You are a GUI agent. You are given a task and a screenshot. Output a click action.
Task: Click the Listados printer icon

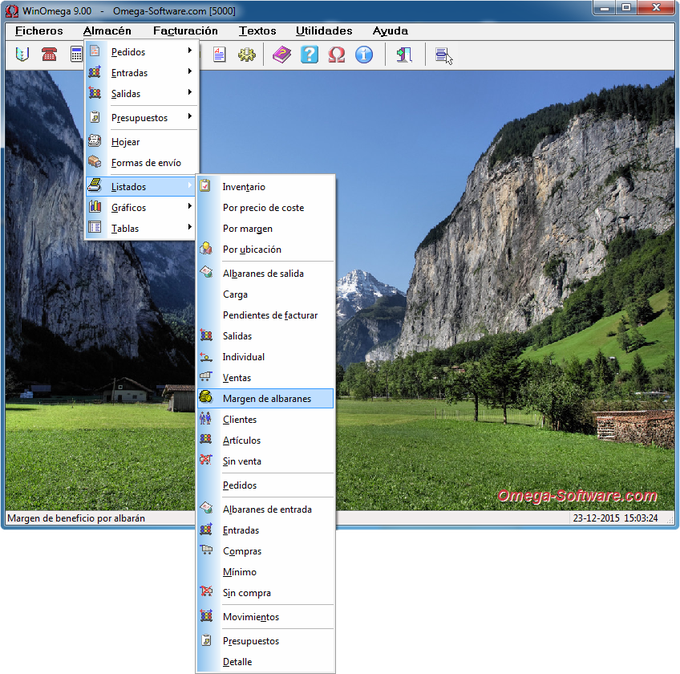click(x=95, y=185)
